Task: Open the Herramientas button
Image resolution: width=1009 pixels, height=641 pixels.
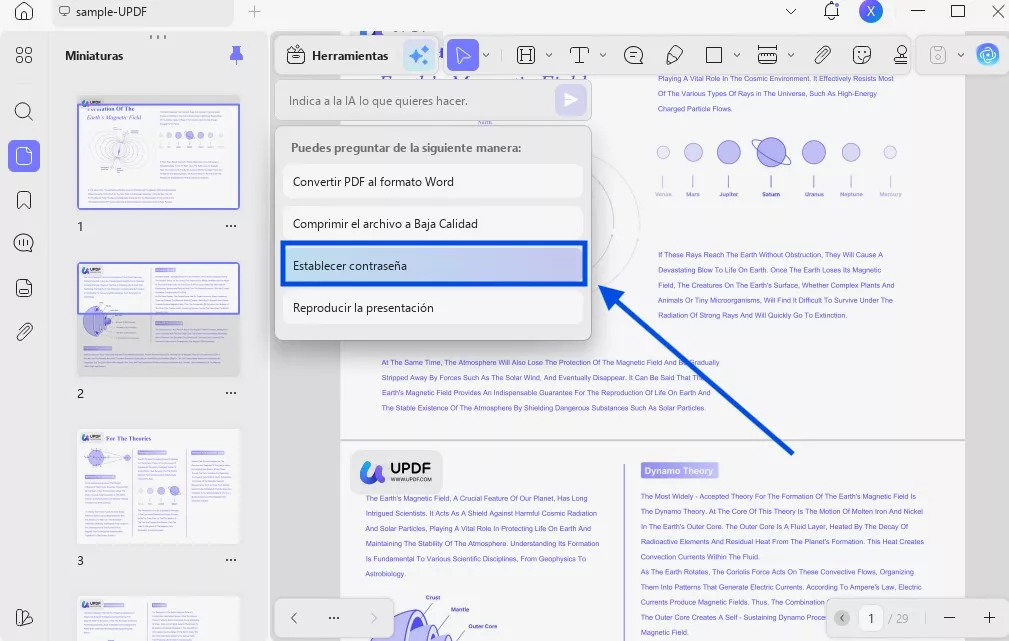Action: pos(338,56)
